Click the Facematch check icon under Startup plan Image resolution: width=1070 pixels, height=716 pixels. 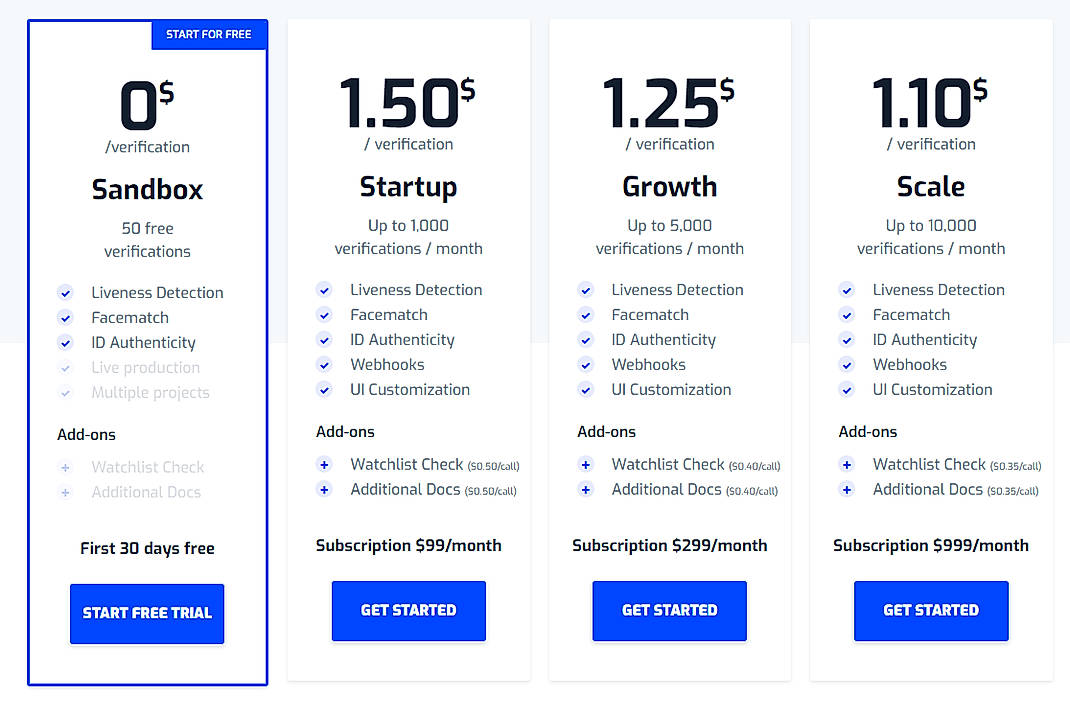[x=324, y=314]
